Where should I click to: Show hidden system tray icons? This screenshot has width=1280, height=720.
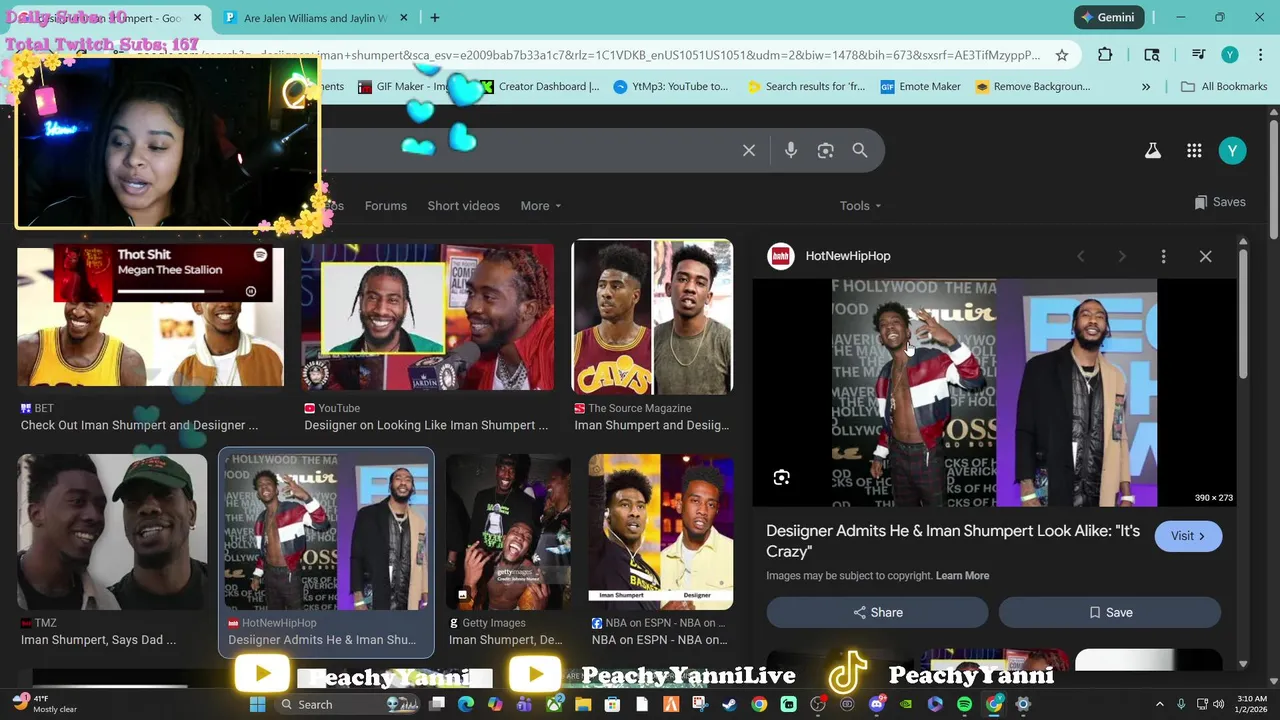(1160, 704)
